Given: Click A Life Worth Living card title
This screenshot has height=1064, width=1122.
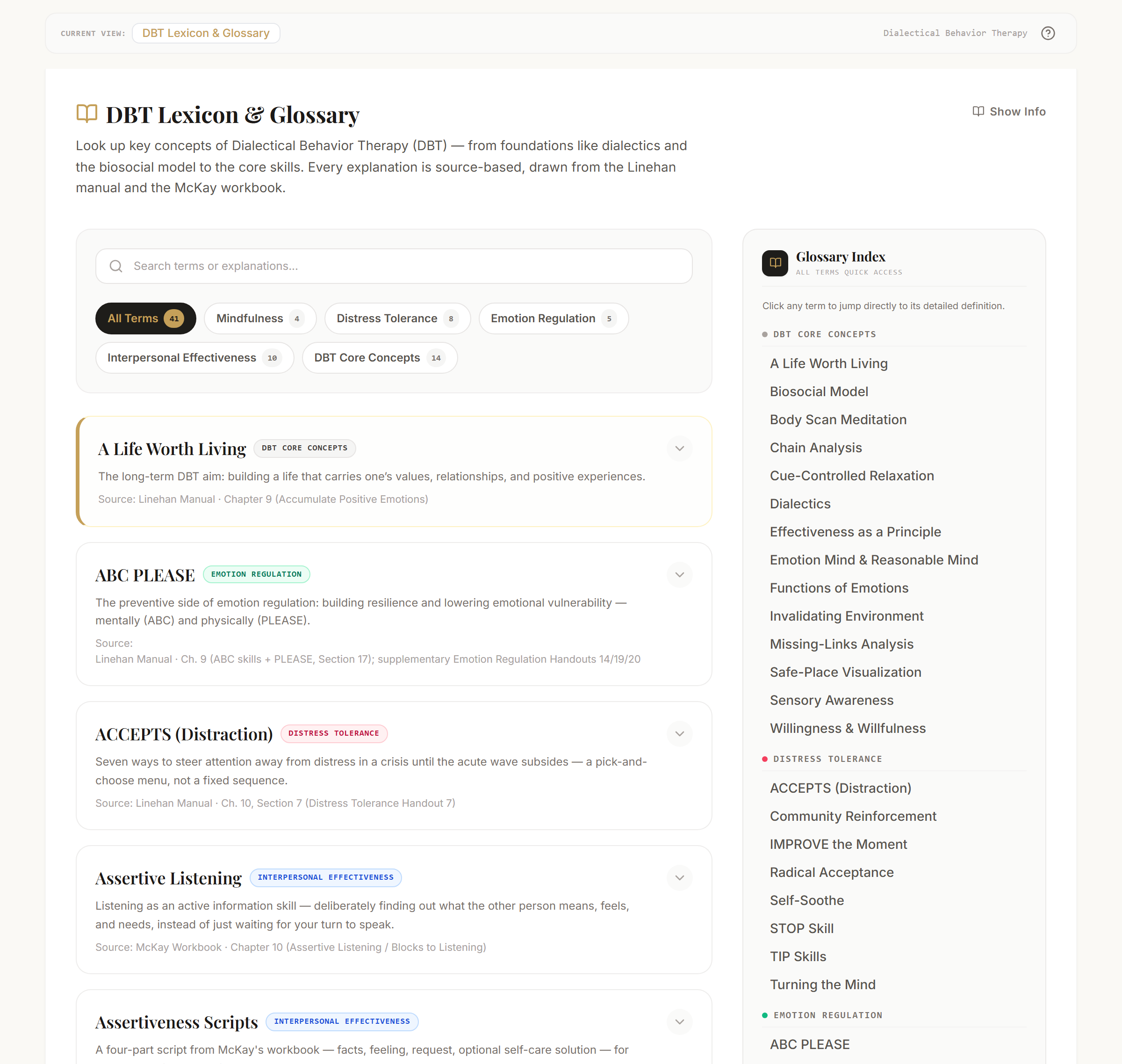Looking at the screenshot, I should pos(172,449).
